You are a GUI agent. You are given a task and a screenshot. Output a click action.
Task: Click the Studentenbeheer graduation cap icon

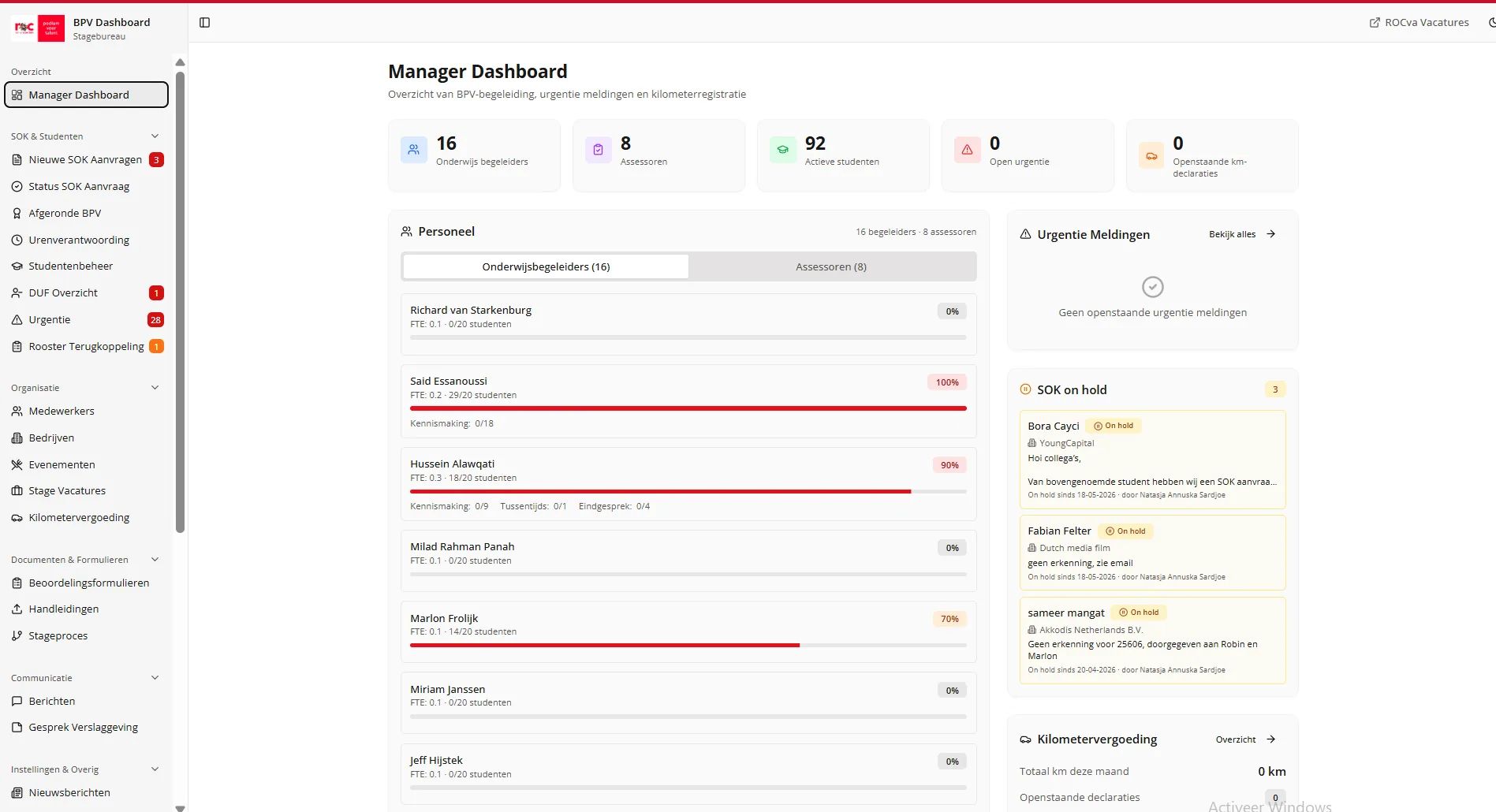point(17,266)
